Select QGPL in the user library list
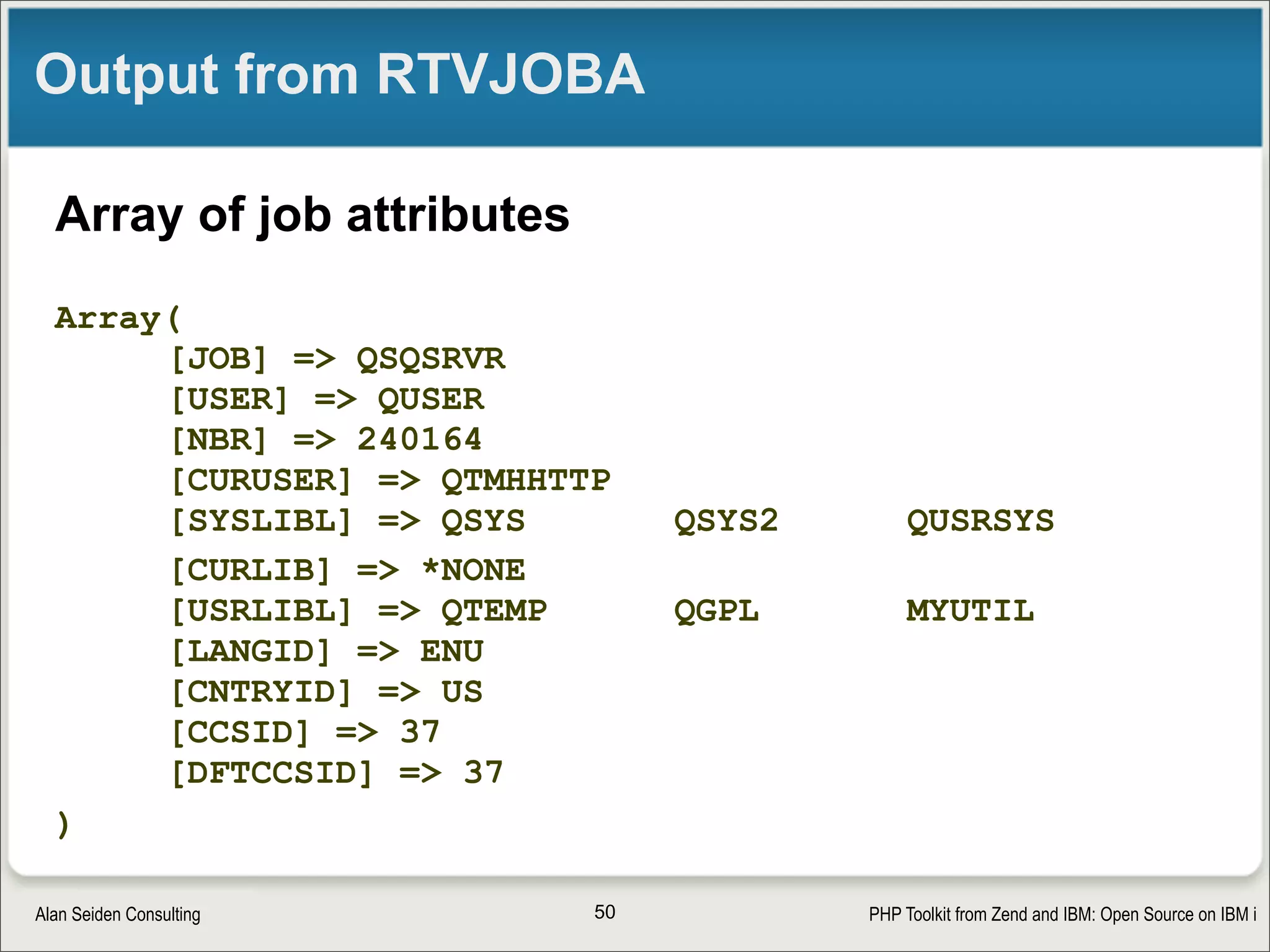The width and height of the screenshot is (1270, 952). click(716, 611)
